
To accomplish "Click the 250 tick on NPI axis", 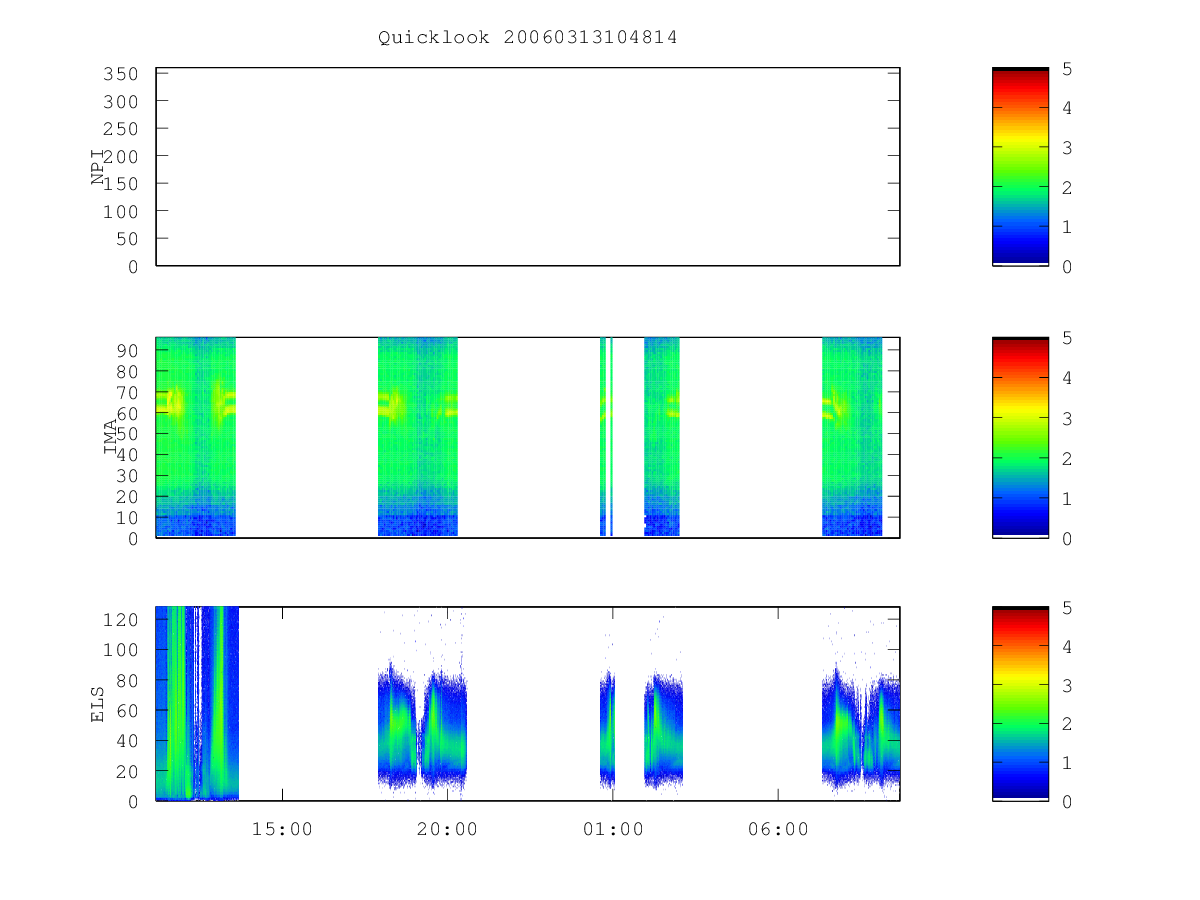I will click(x=119, y=129).
